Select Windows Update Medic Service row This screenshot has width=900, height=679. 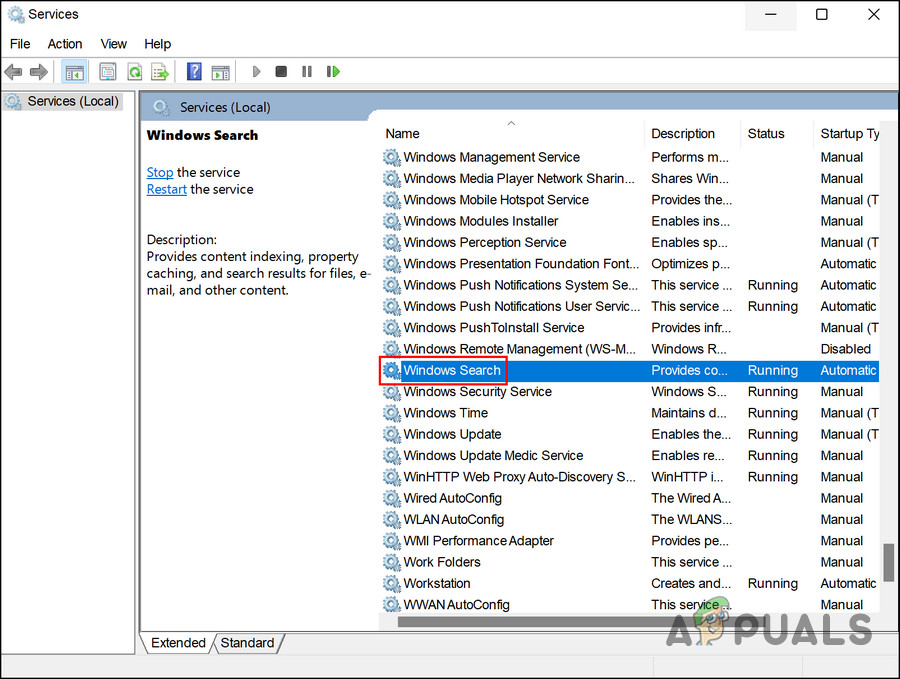(630, 456)
